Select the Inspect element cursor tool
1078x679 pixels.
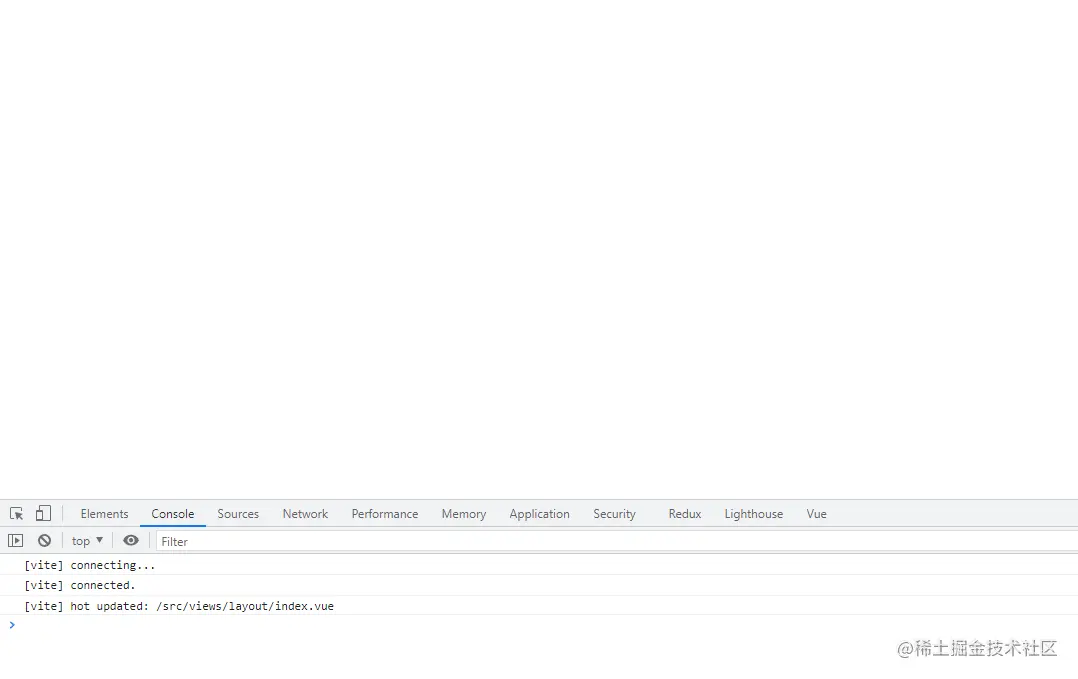pos(16,513)
